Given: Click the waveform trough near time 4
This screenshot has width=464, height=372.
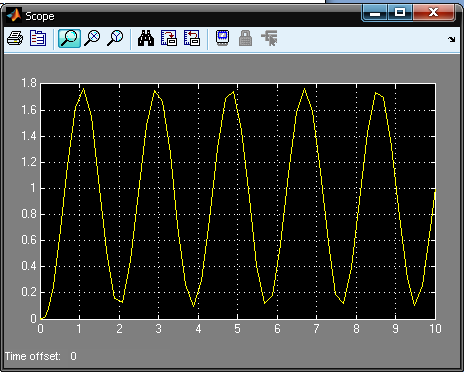Looking at the screenshot, I should tap(194, 306).
